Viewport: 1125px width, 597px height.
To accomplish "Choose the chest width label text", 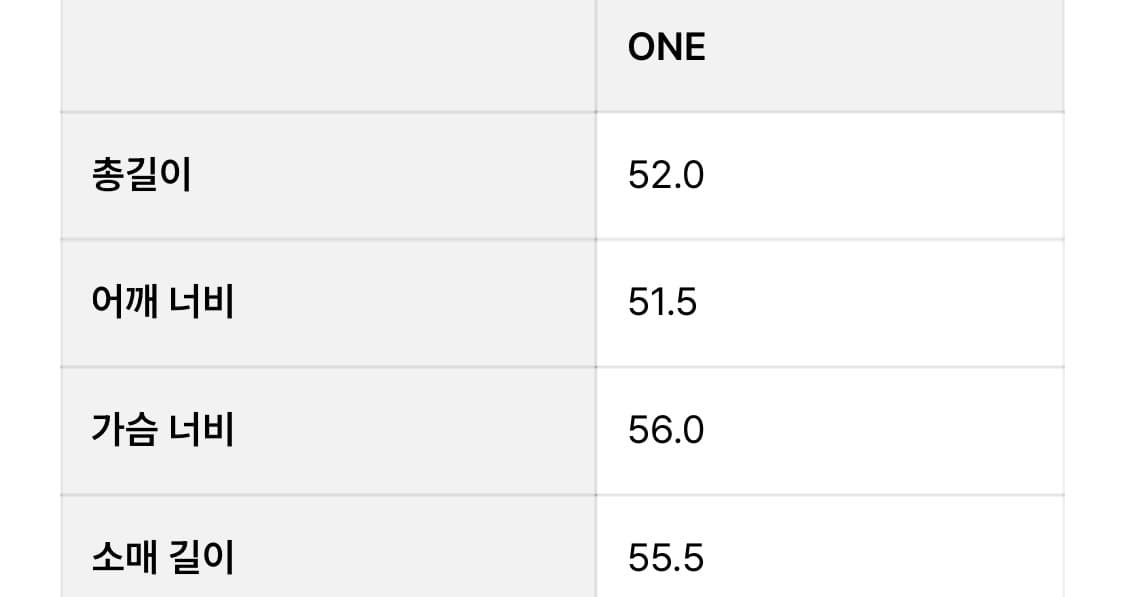I will [x=162, y=431].
